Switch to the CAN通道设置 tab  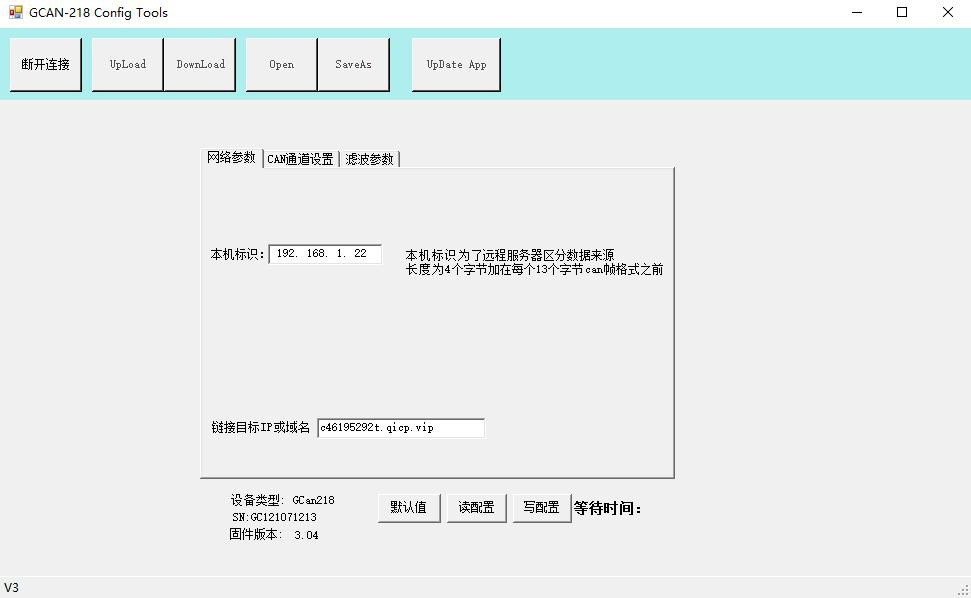300,159
